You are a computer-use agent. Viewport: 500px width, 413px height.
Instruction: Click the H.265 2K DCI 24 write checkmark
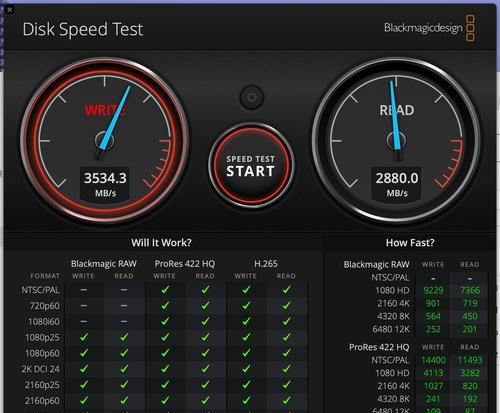pos(246,369)
